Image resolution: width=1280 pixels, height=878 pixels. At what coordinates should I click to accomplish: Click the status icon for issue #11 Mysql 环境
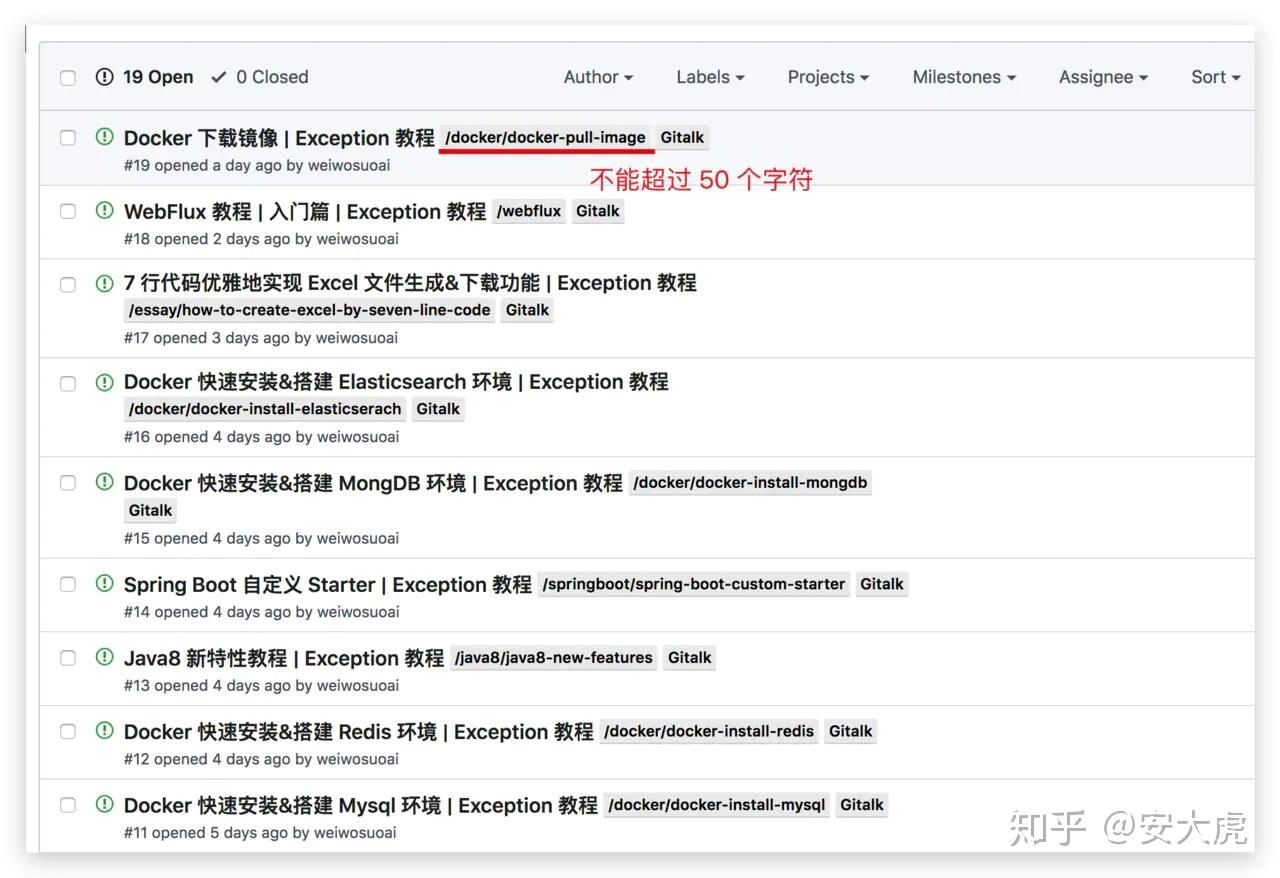104,805
